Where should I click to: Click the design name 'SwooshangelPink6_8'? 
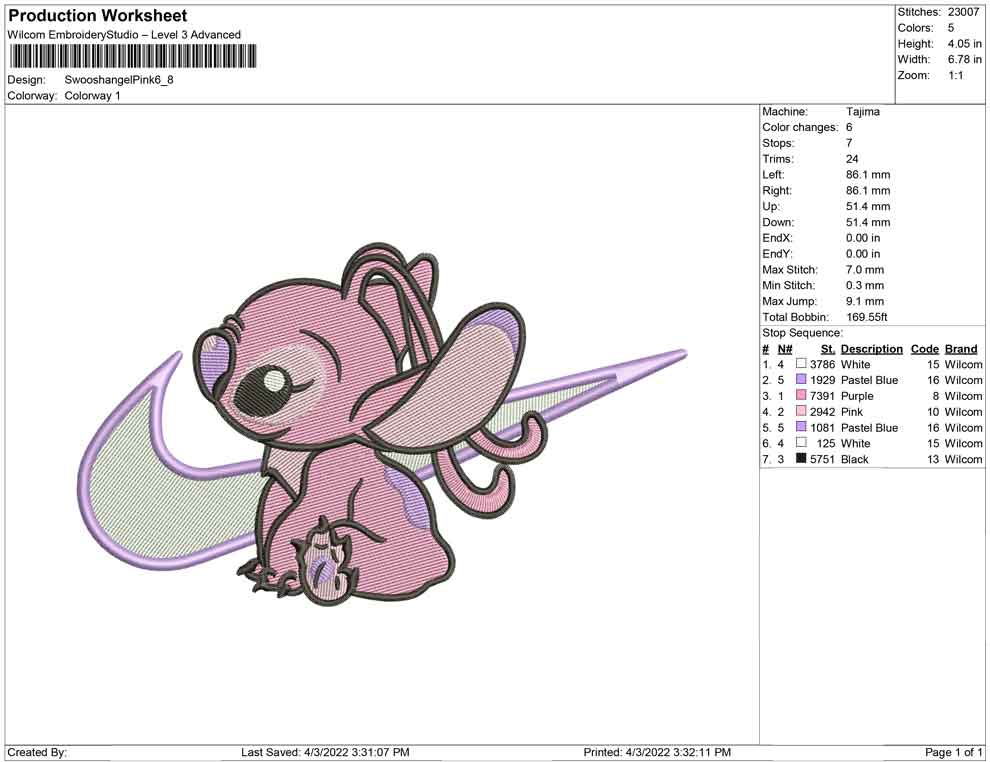tap(119, 80)
